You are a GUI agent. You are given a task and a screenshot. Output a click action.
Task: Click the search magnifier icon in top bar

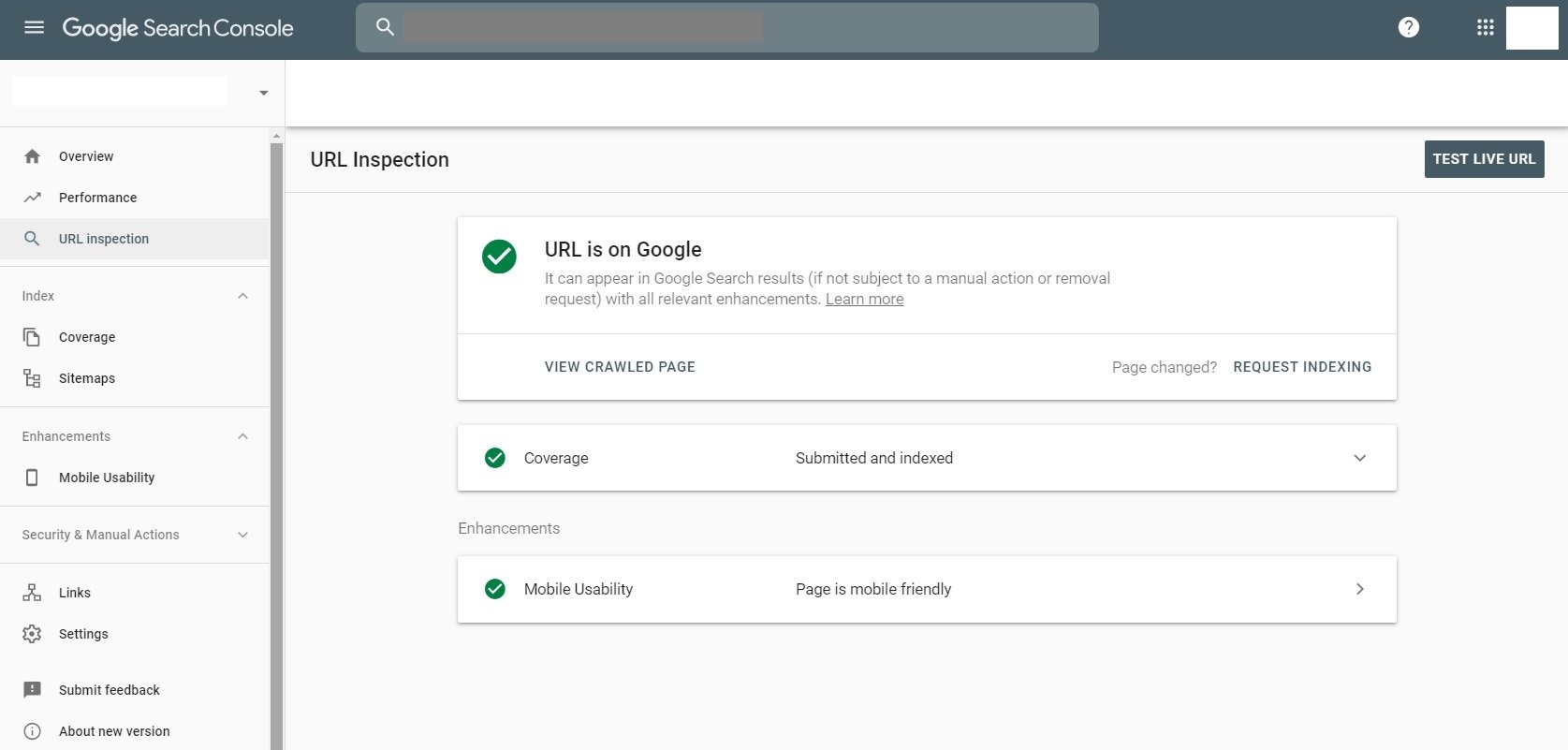point(385,27)
